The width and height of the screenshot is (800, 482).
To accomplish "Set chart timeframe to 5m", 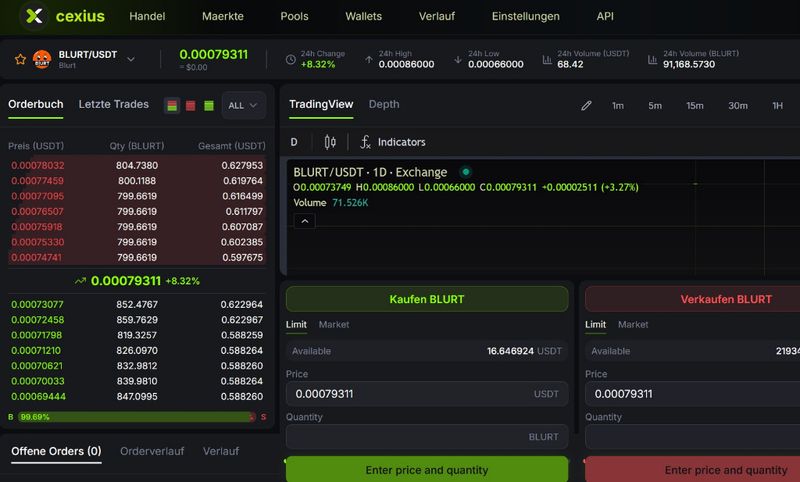I will [655, 106].
